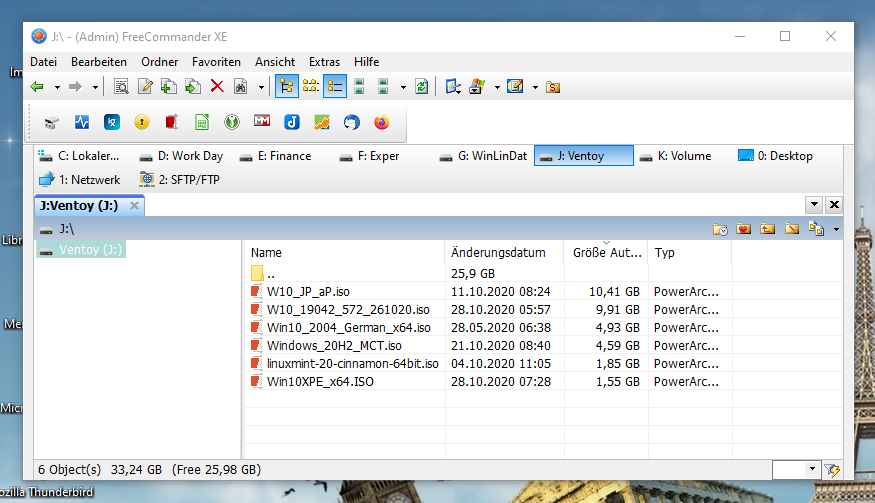Open the Datei menu
Screen dimensions: 875x503
coord(44,62)
